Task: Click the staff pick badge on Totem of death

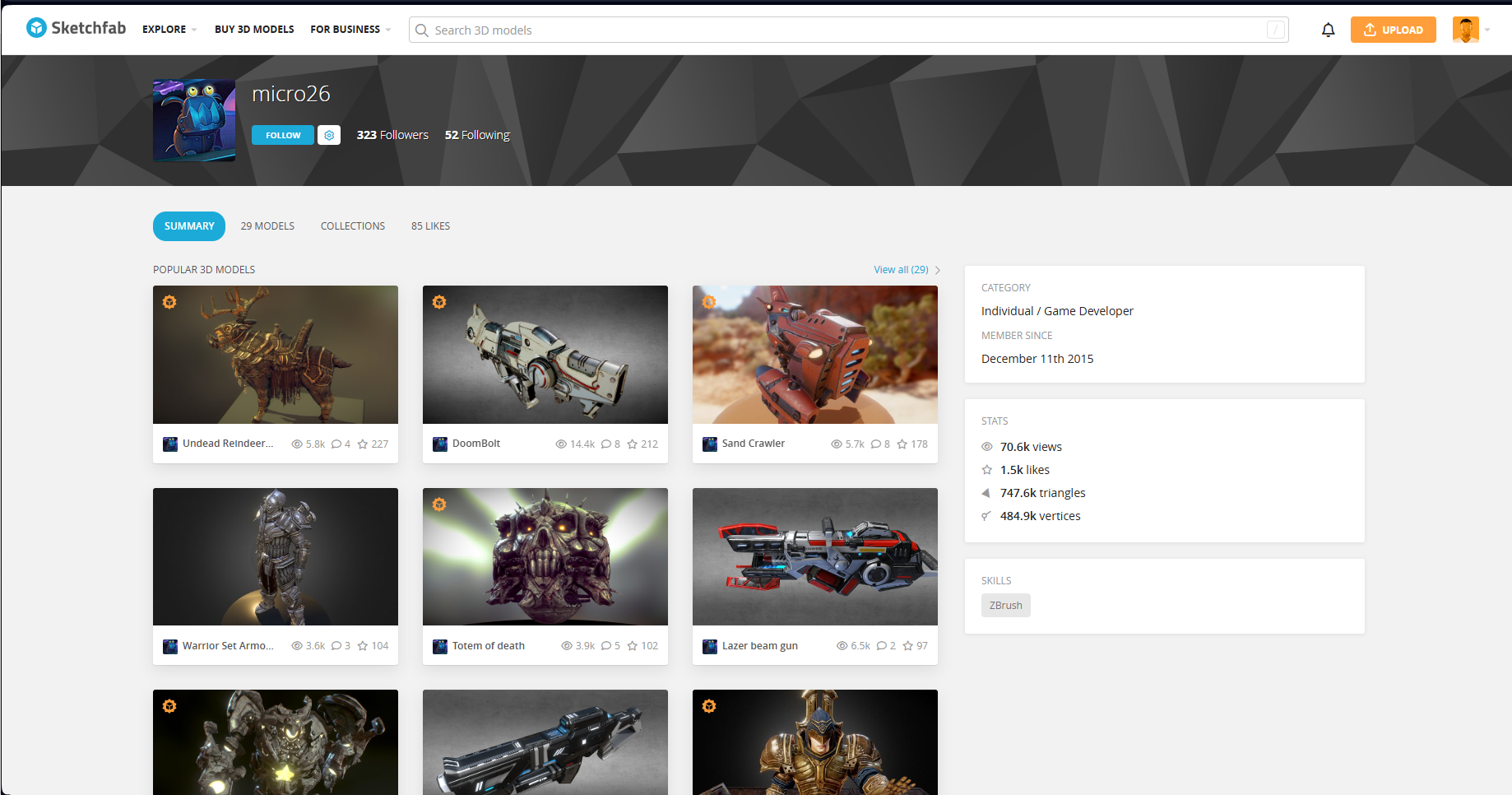Action: pyautogui.click(x=439, y=504)
